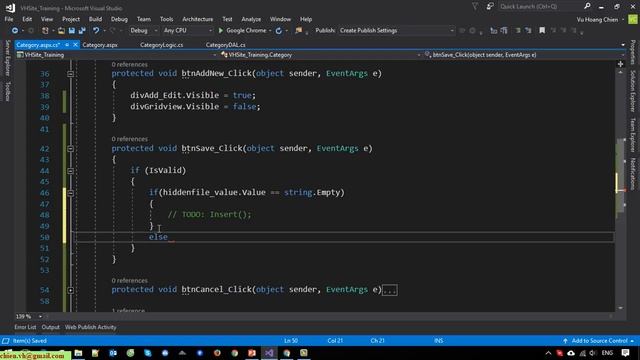Collapse the btnAddNew_Click method
The width and height of the screenshot is (640, 360).
tap(71, 74)
